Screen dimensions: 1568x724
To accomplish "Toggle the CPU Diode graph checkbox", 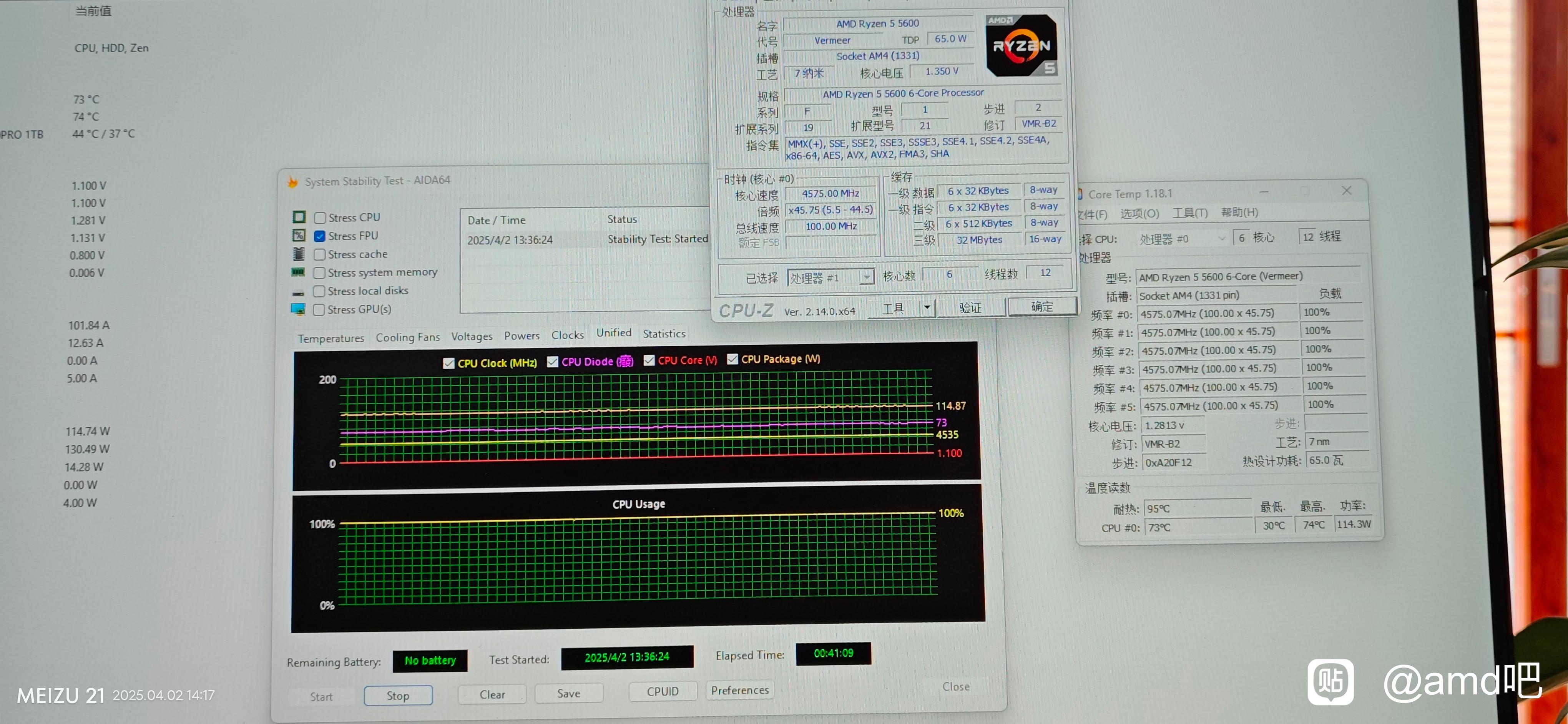I will 553,361.
